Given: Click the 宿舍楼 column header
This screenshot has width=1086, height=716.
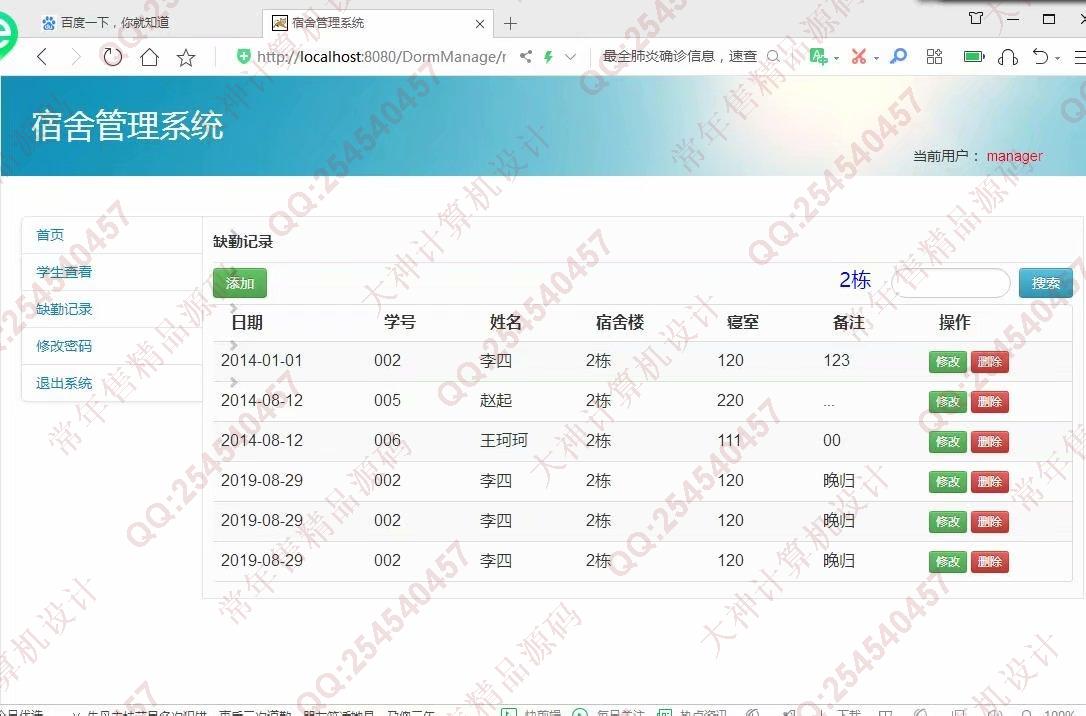Looking at the screenshot, I should pos(620,323).
